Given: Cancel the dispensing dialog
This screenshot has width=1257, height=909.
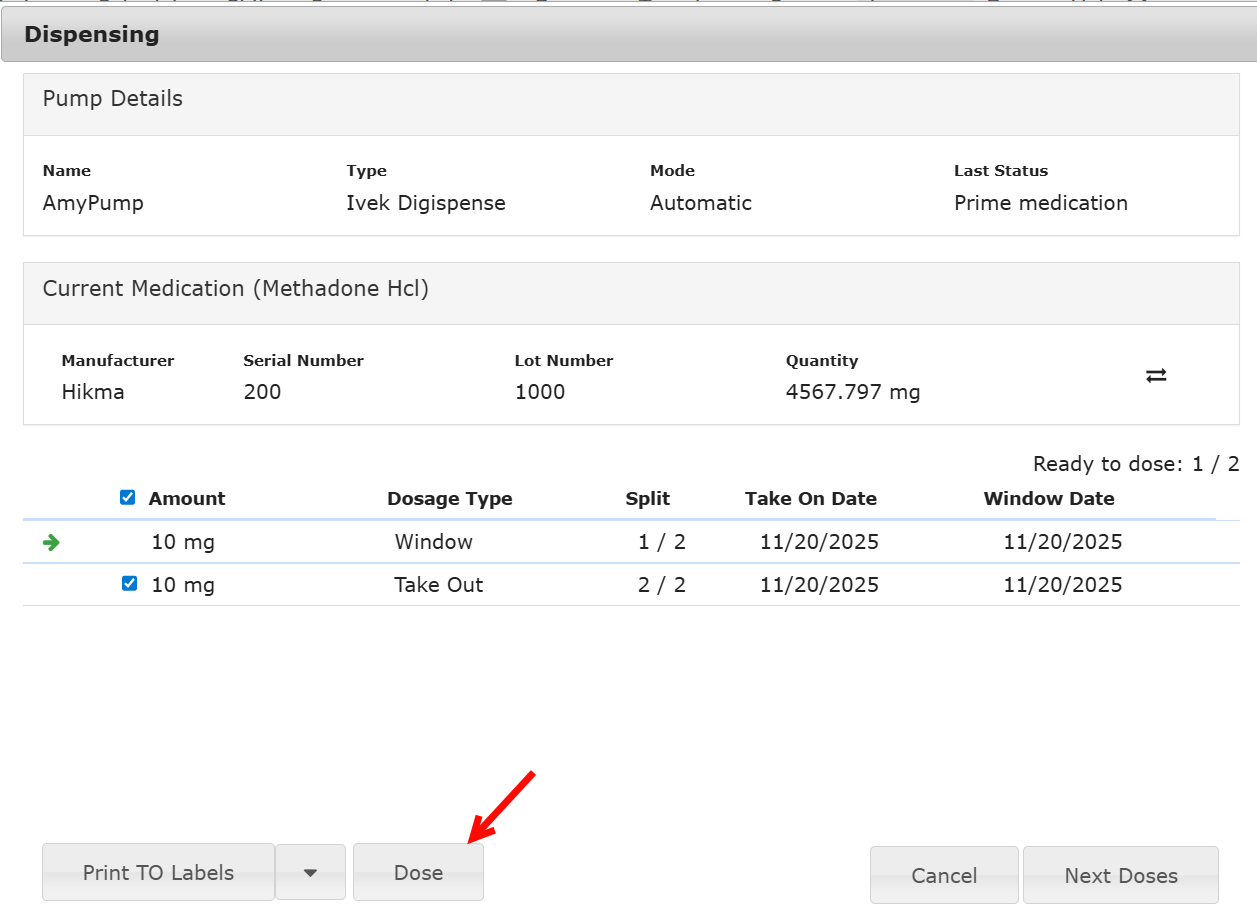Looking at the screenshot, I should pos(943,876).
